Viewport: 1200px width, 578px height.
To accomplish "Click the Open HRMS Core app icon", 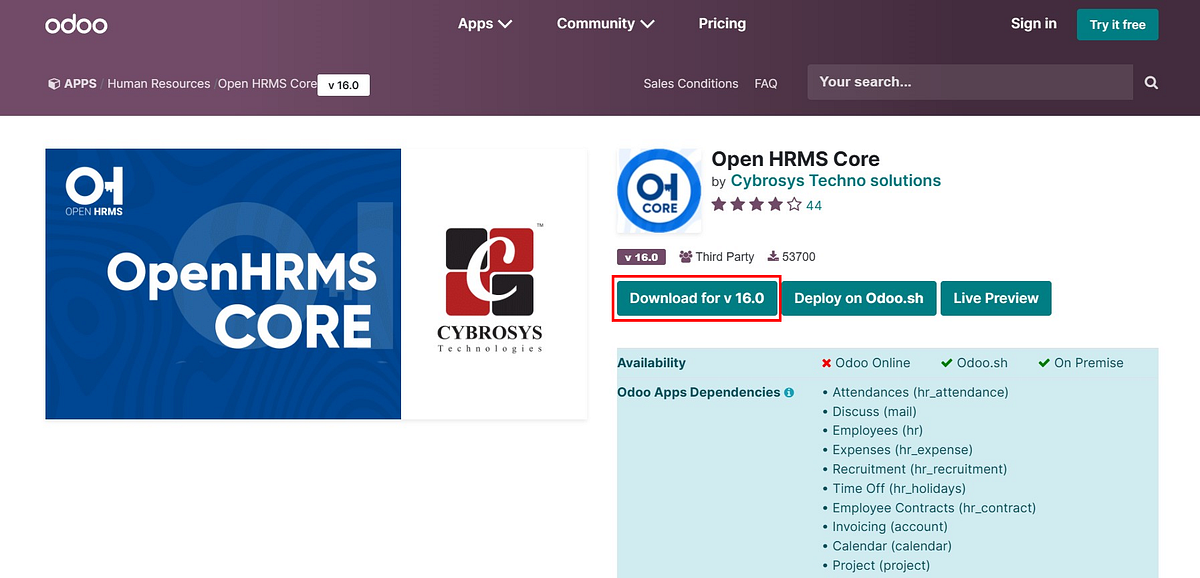I will pyautogui.click(x=658, y=190).
